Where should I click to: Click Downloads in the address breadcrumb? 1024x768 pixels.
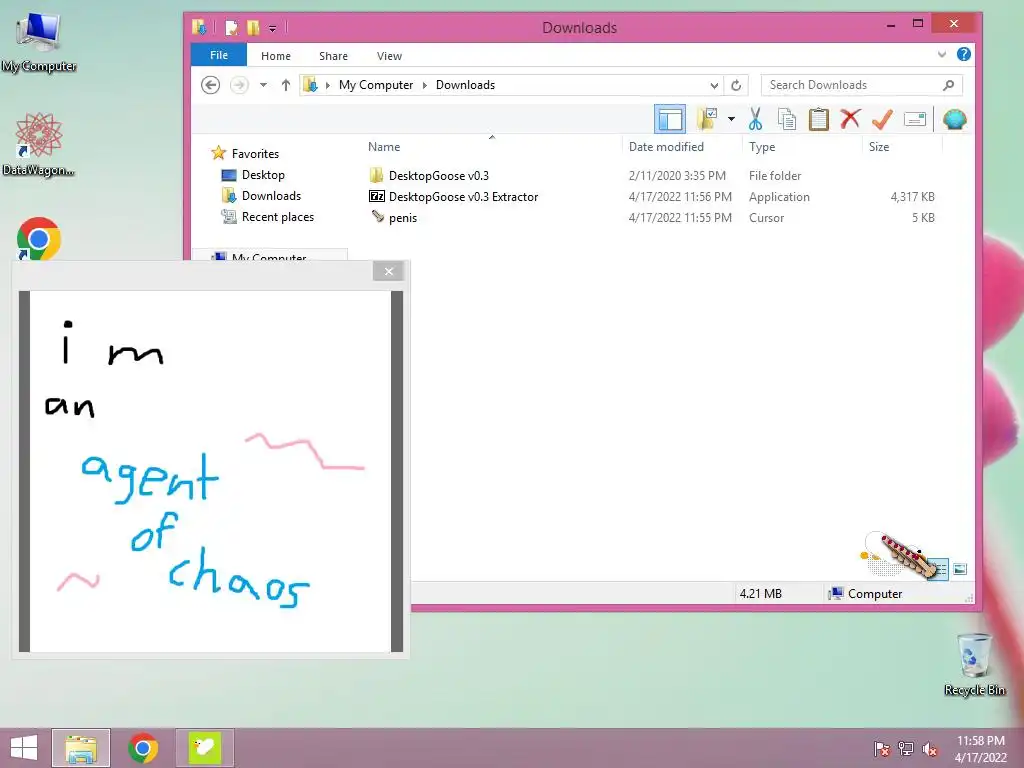465,85
